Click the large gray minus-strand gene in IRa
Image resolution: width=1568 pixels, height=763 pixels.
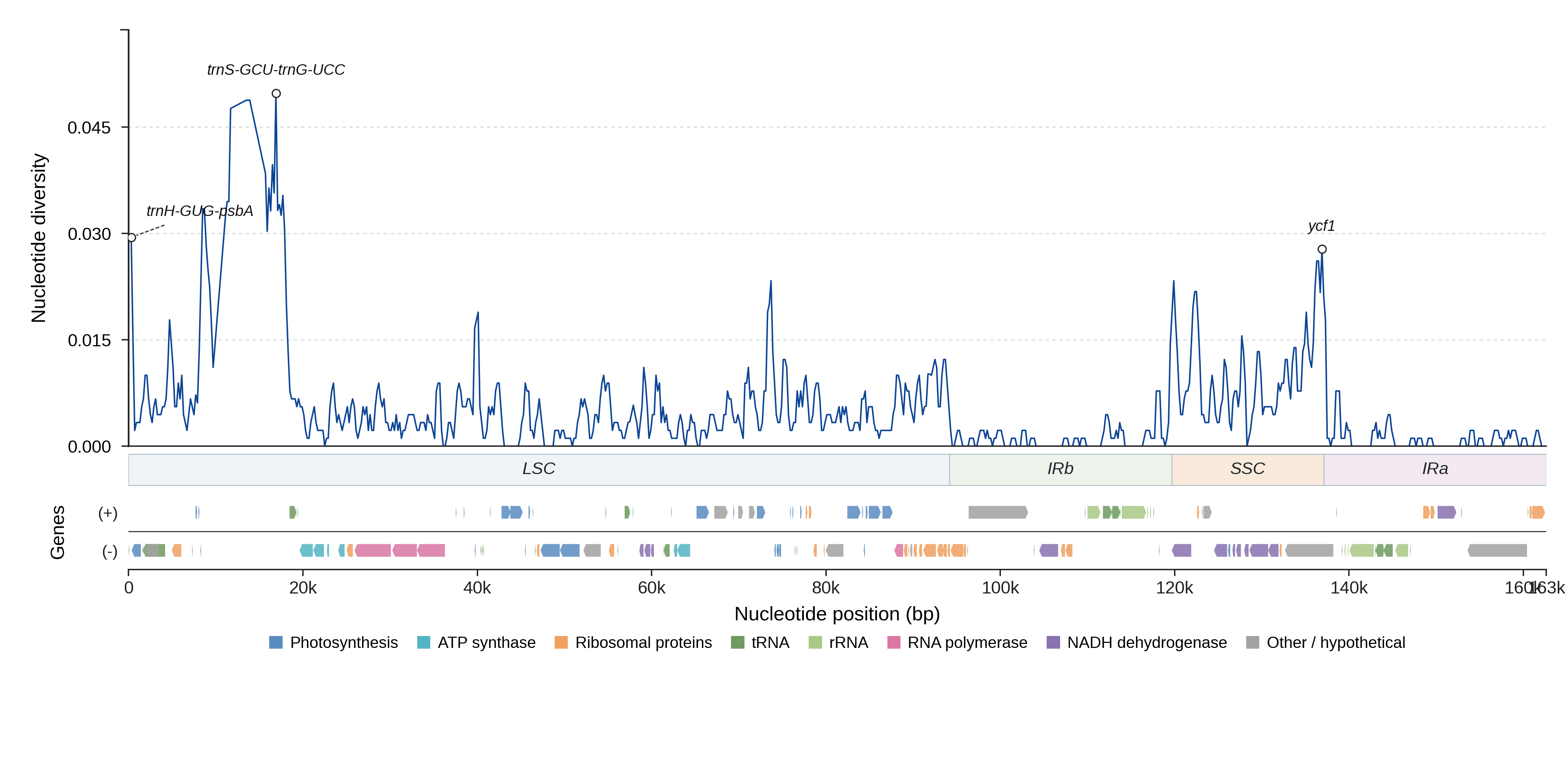(1497, 551)
